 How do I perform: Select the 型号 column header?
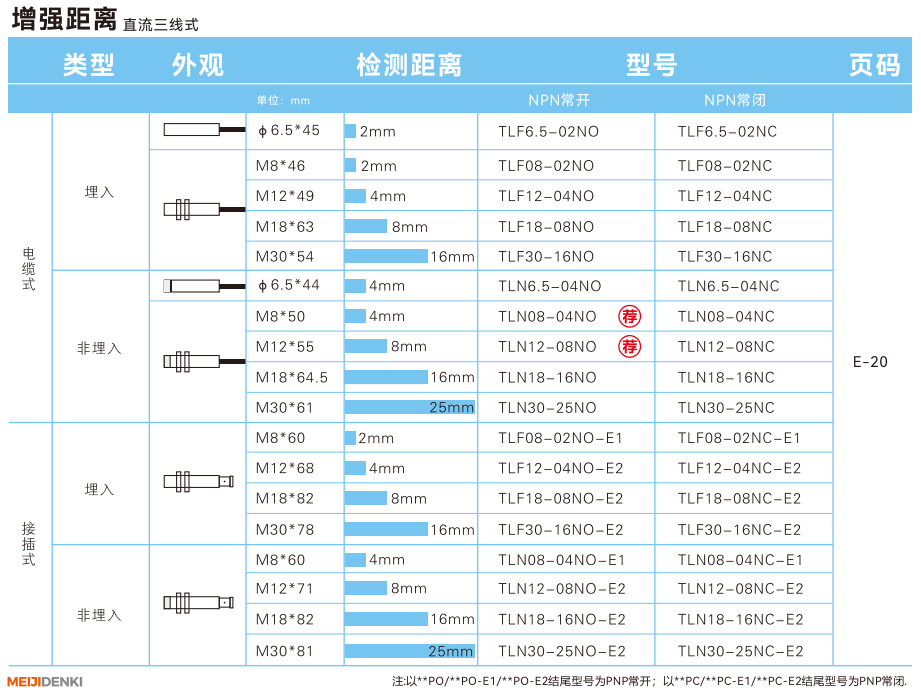[x=651, y=65]
